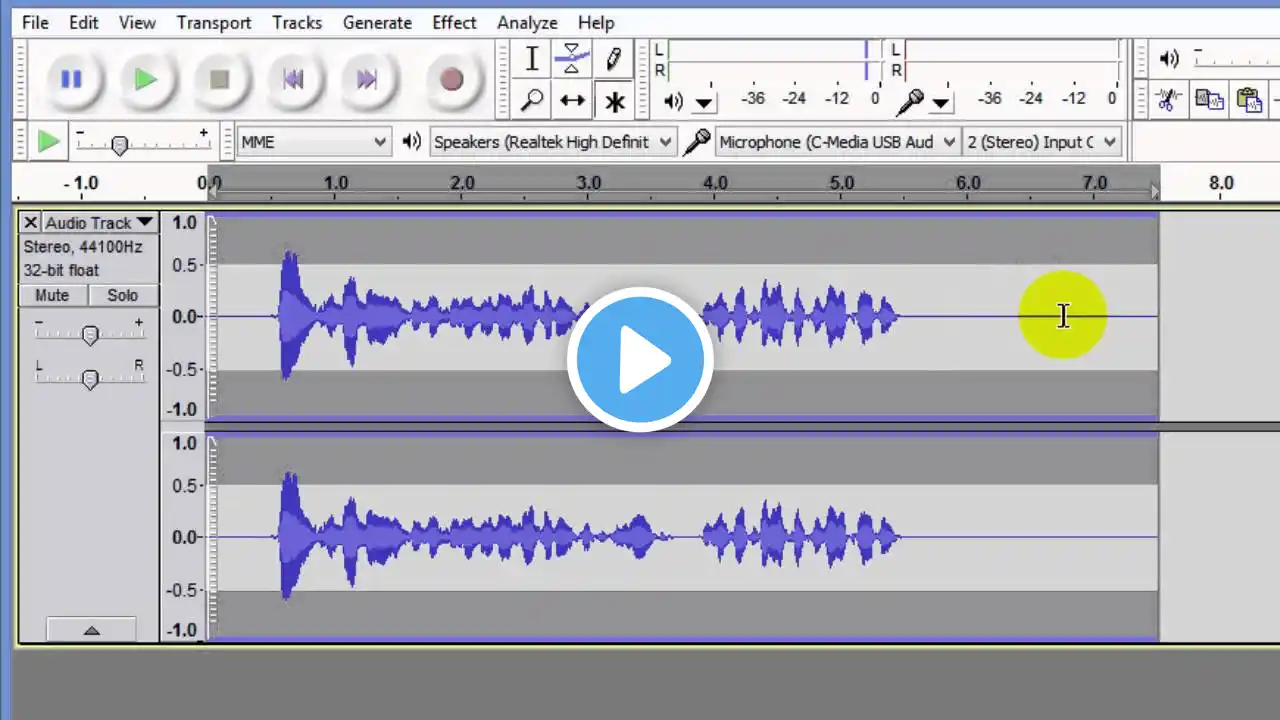Image resolution: width=1280 pixels, height=720 pixels.
Task: Click the speaker icon beside the Speakers device
Action: (411, 142)
